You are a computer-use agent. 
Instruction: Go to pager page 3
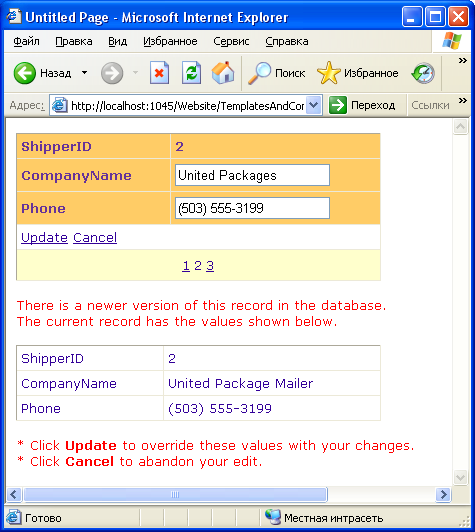click(210, 266)
